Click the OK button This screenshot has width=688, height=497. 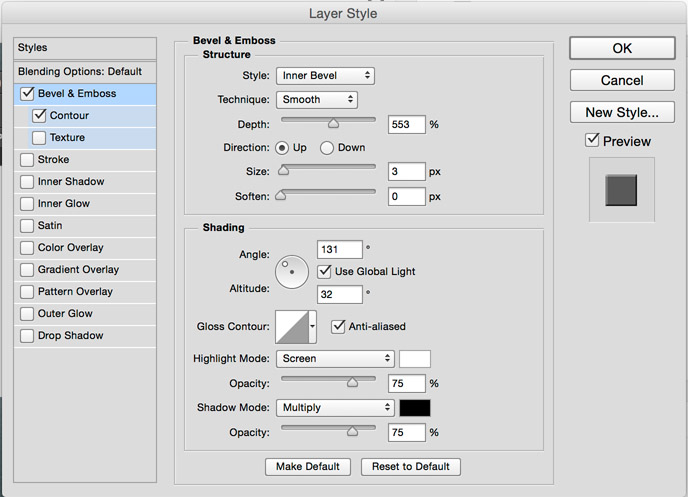pyautogui.click(x=622, y=48)
